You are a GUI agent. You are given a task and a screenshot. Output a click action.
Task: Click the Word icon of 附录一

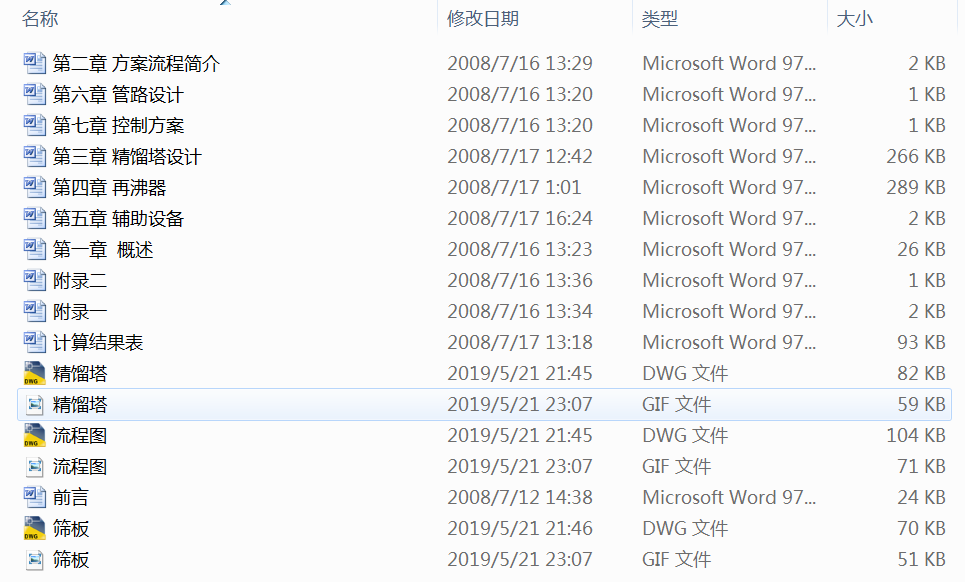coord(33,311)
